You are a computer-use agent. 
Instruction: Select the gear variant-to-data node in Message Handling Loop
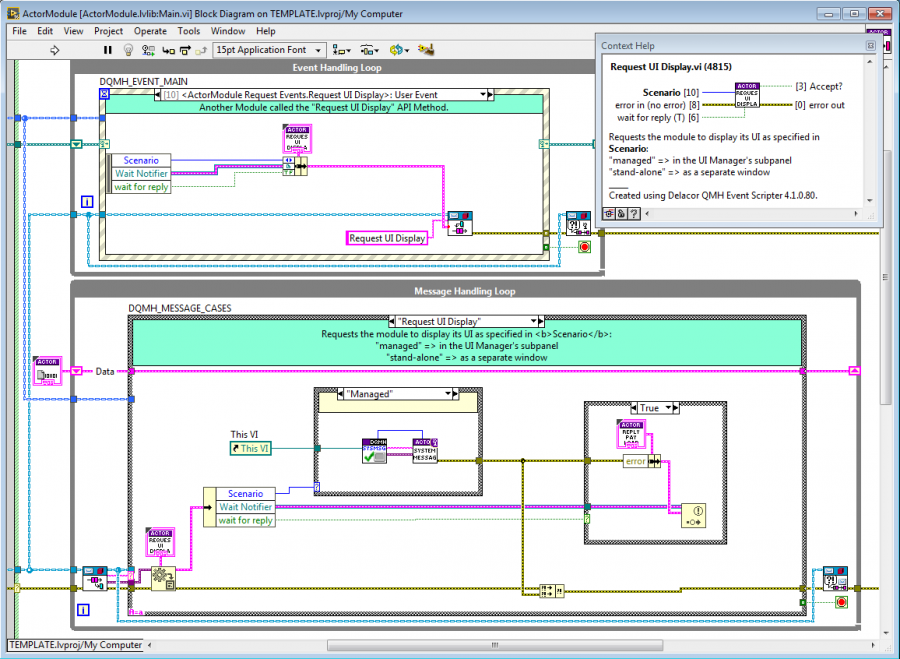pyautogui.click(x=164, y=579)
